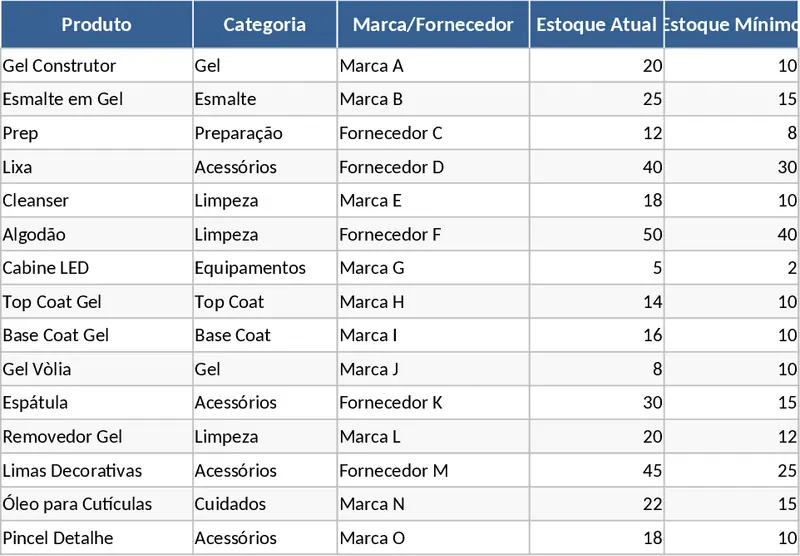Select the Marca H brand cell
Viewport: 800px width, 556px height.
[433, 302]
